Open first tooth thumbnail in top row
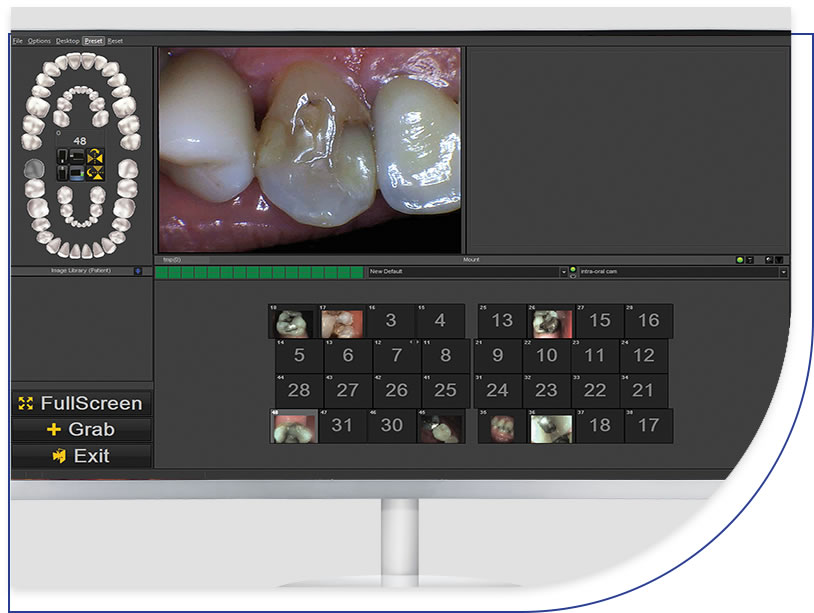This screenshot has height=613, width=814. click(x=292, y=321)
